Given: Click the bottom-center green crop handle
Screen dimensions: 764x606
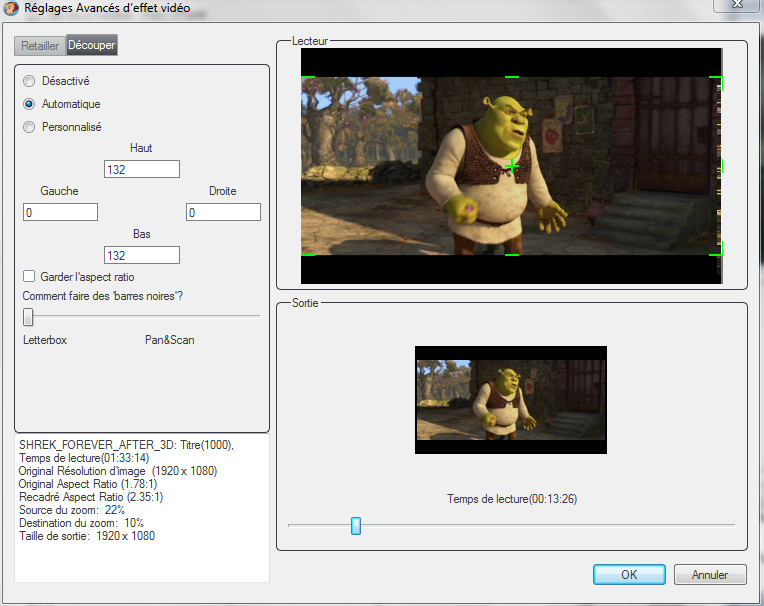Looking at the screenshot, I should coord(512,254).
